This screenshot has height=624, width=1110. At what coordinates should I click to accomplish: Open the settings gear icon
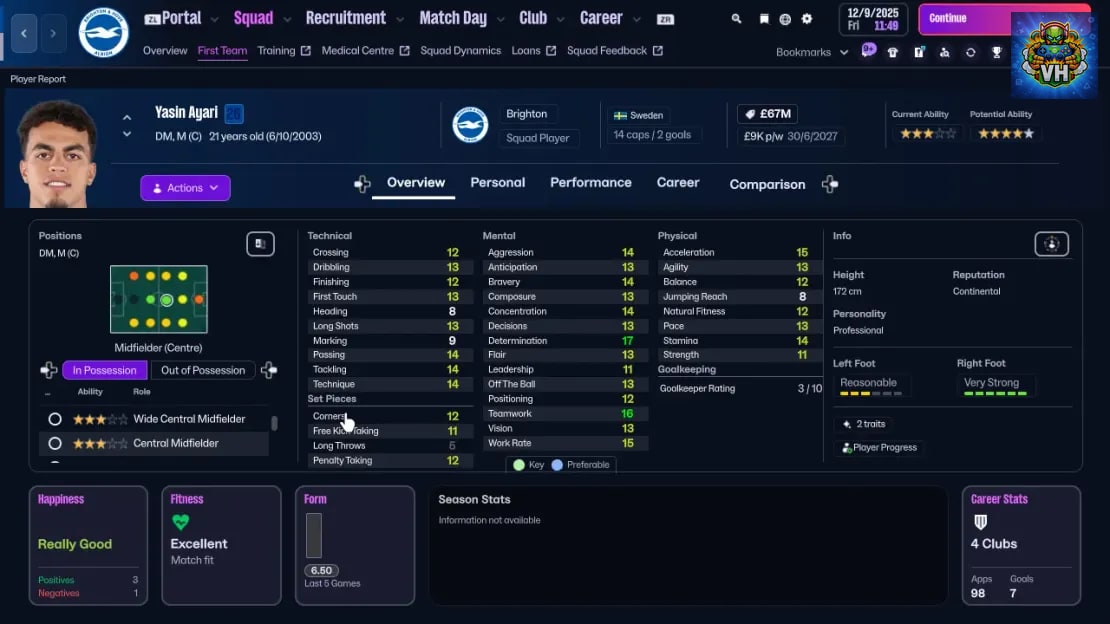[x=807, y=19]
